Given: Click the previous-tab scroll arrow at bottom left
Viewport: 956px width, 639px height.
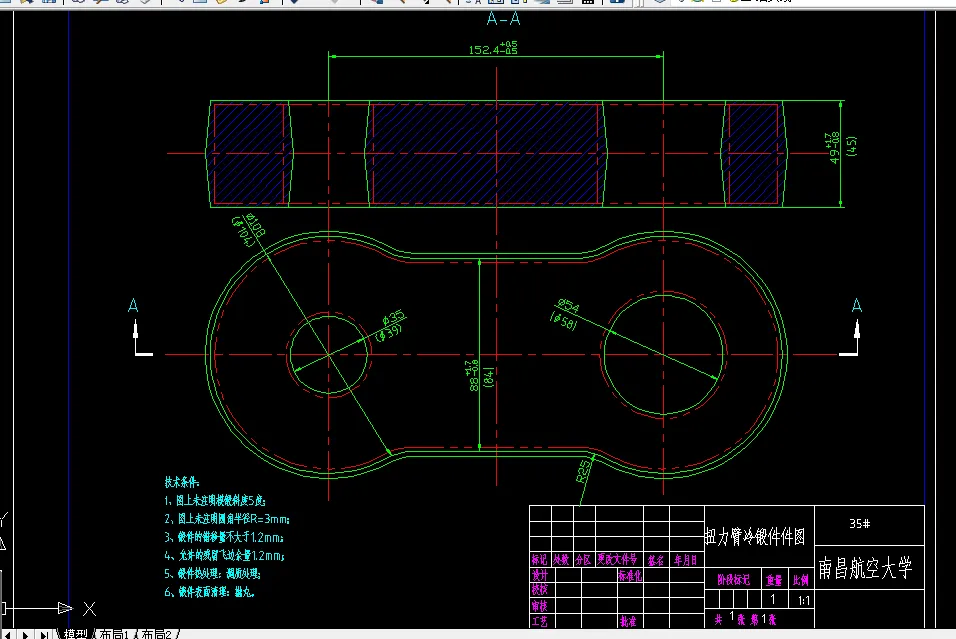Looking at the screenshot, I should 7,635.
